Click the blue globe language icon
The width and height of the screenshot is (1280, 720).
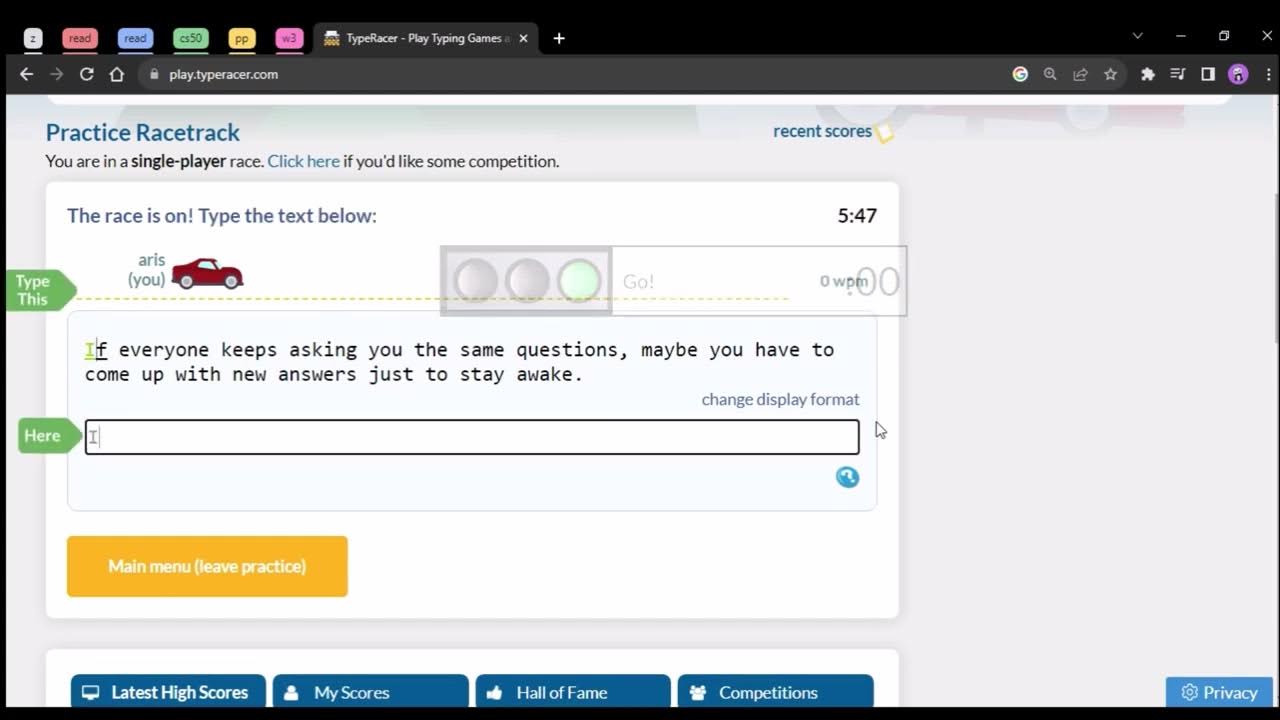click(847, 477)
